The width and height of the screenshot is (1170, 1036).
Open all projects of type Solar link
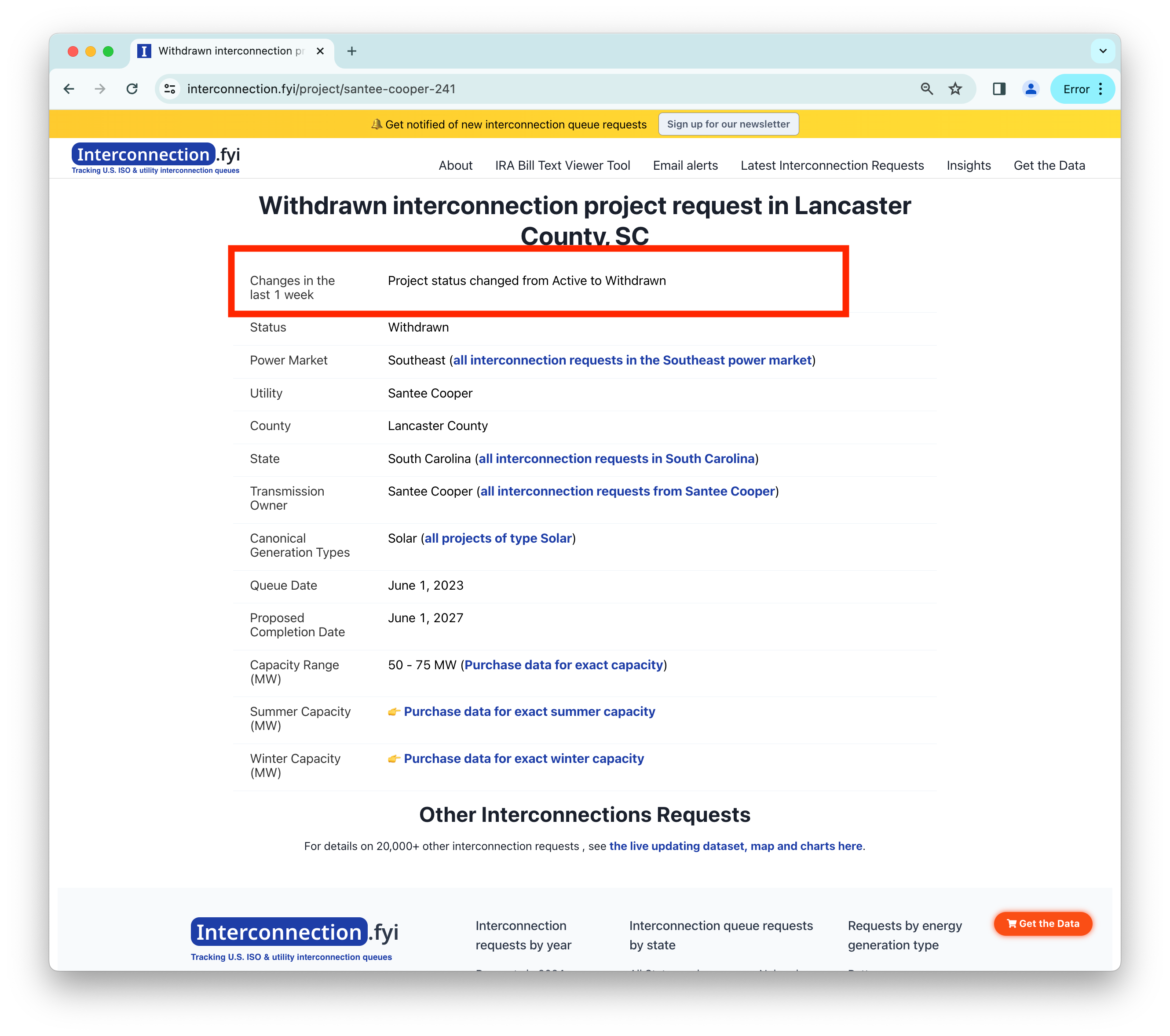[498, 538]
